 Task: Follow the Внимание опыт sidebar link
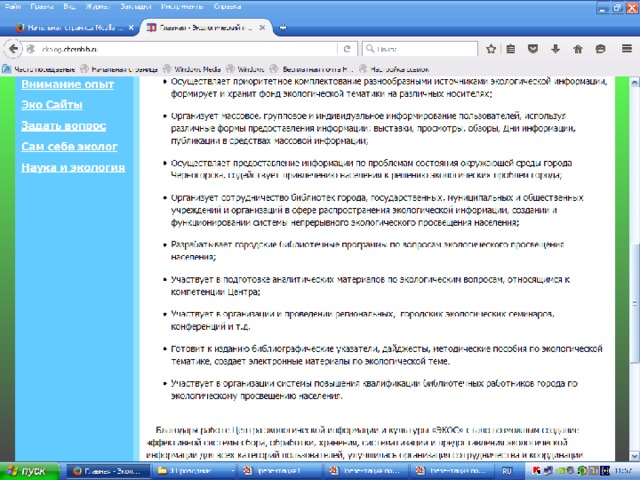click(68, 84)
